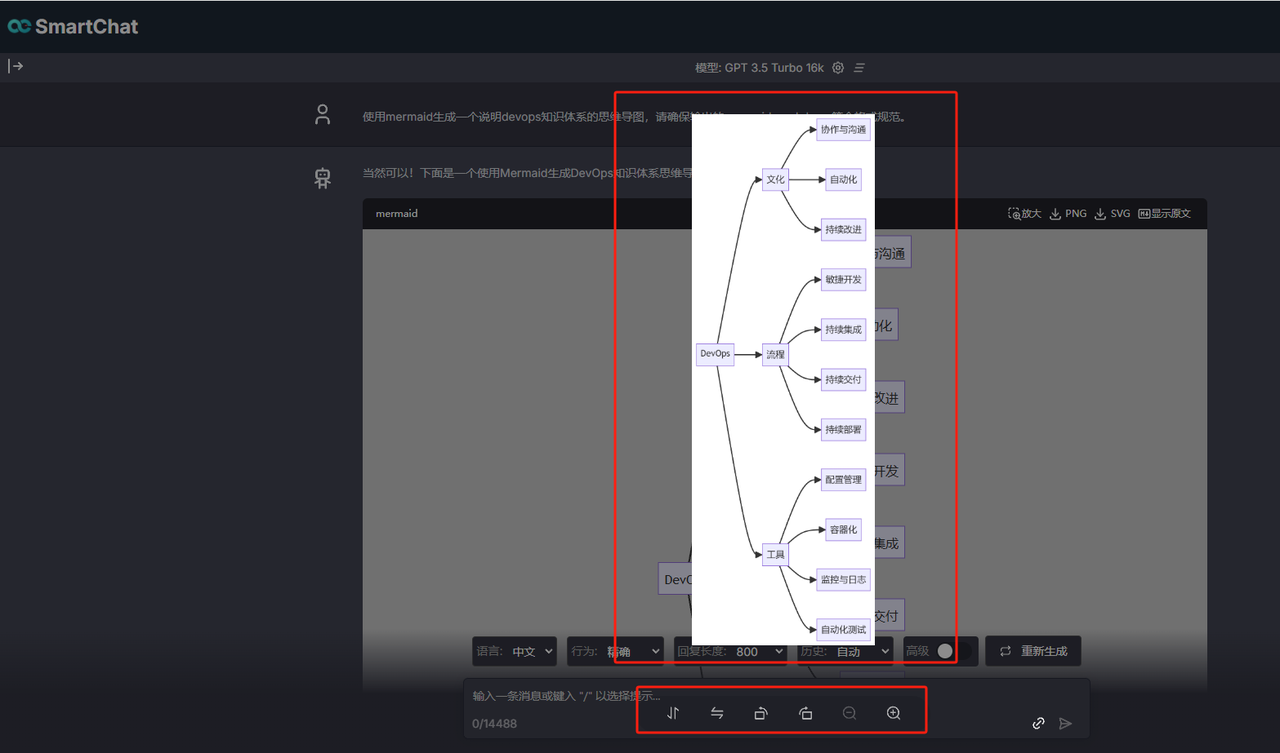Open the 历史 history dropdown

[844, 651]
